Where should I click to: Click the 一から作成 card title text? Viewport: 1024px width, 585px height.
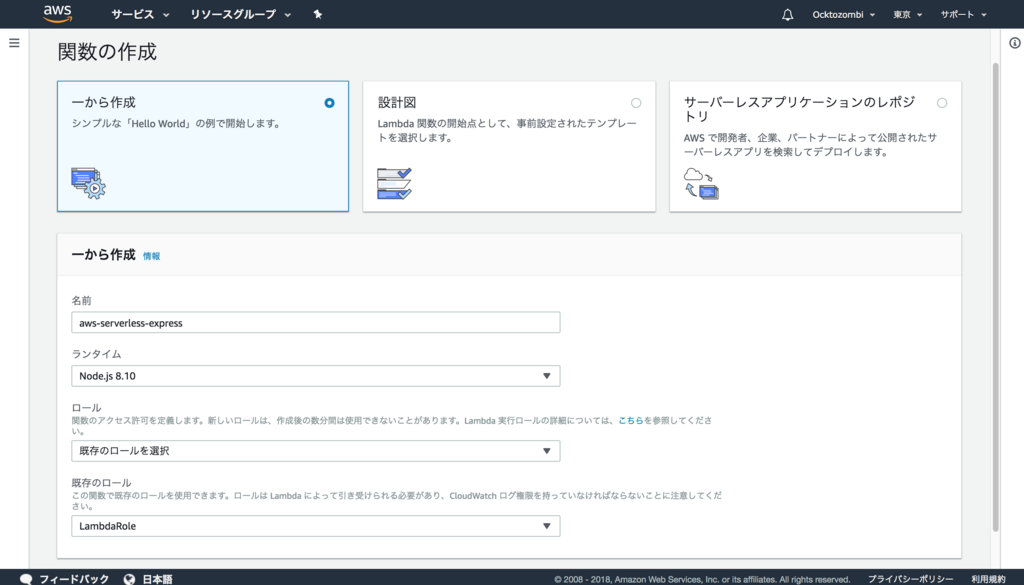(x=103, y=103)
